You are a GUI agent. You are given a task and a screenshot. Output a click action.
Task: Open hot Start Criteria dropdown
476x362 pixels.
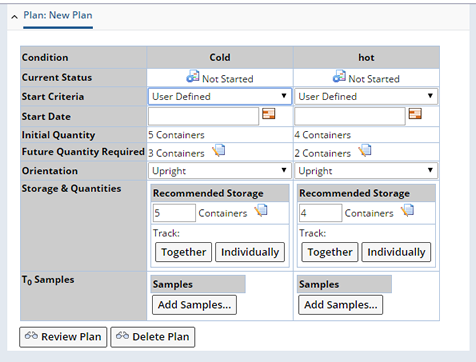pyautogui.click(x=366, y=96)
